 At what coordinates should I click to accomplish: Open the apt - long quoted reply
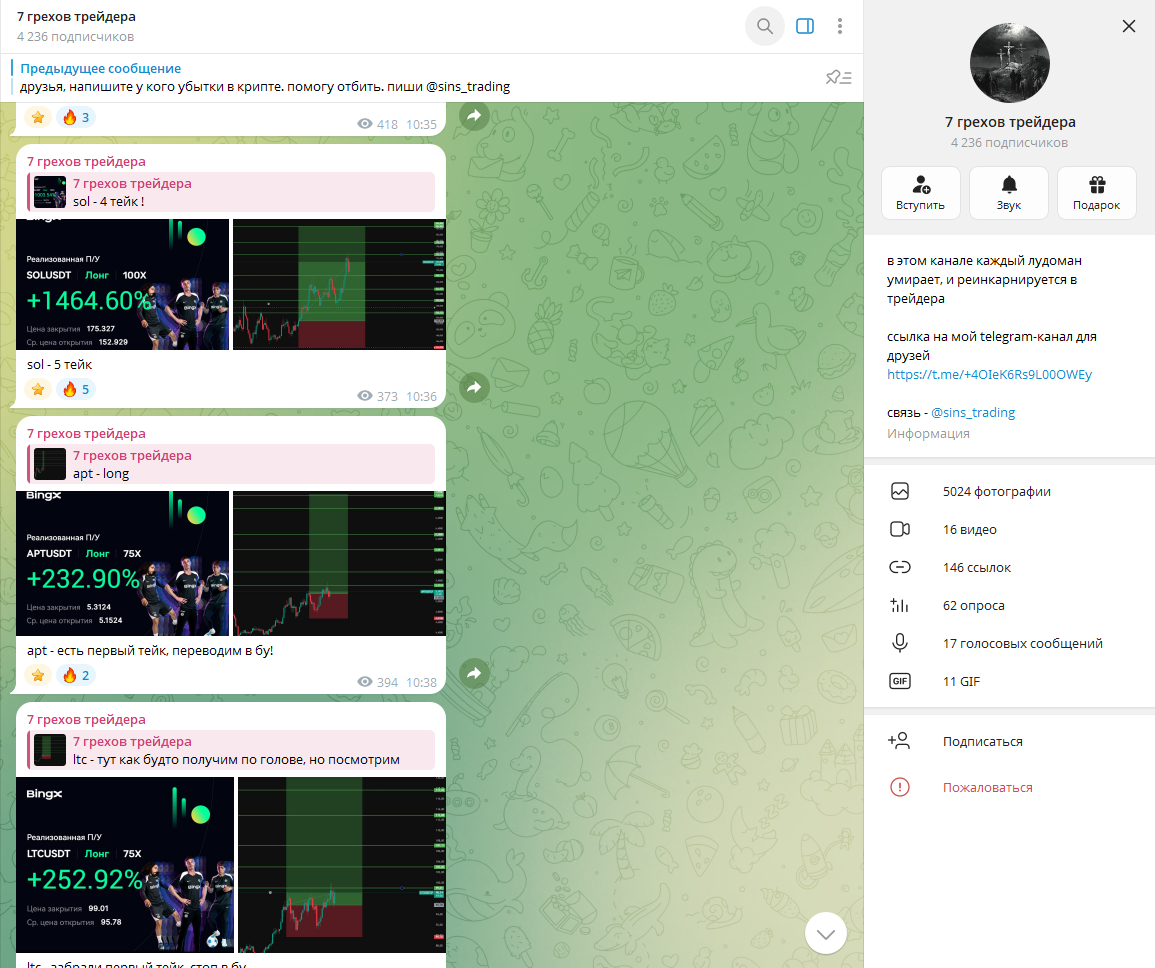click(x=231, y=464)
